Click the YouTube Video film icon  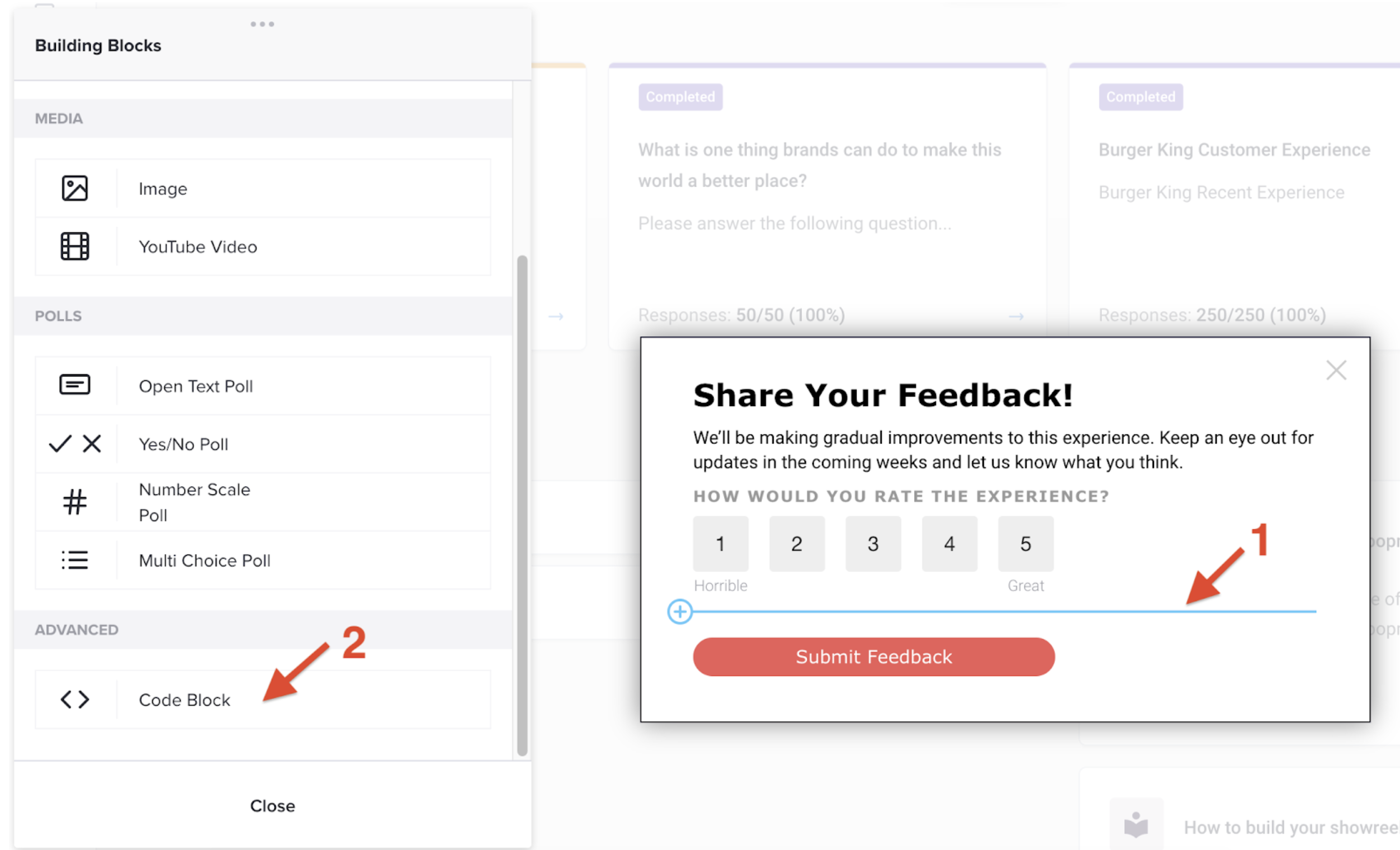pos(74,246)
